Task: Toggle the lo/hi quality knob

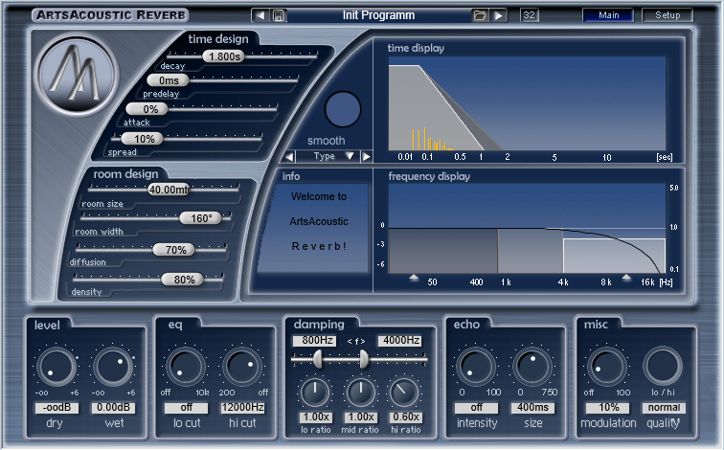Action: [x=662, y=368]
